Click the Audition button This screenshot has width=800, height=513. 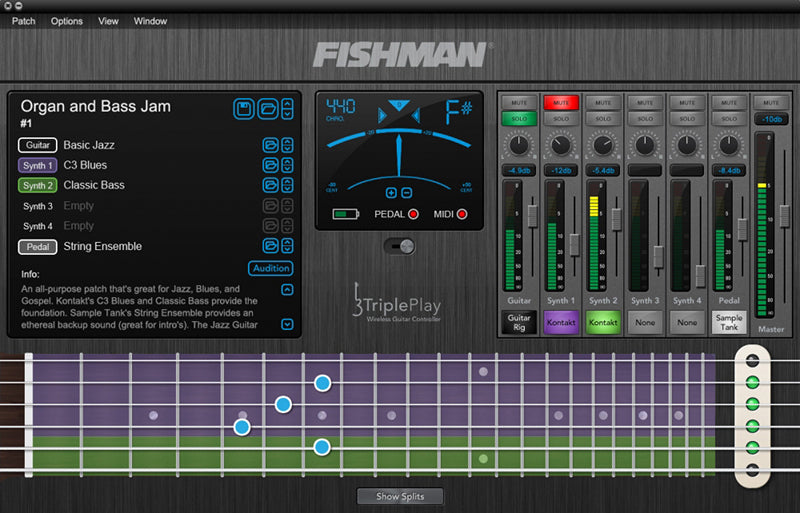[x=270, y=268]
